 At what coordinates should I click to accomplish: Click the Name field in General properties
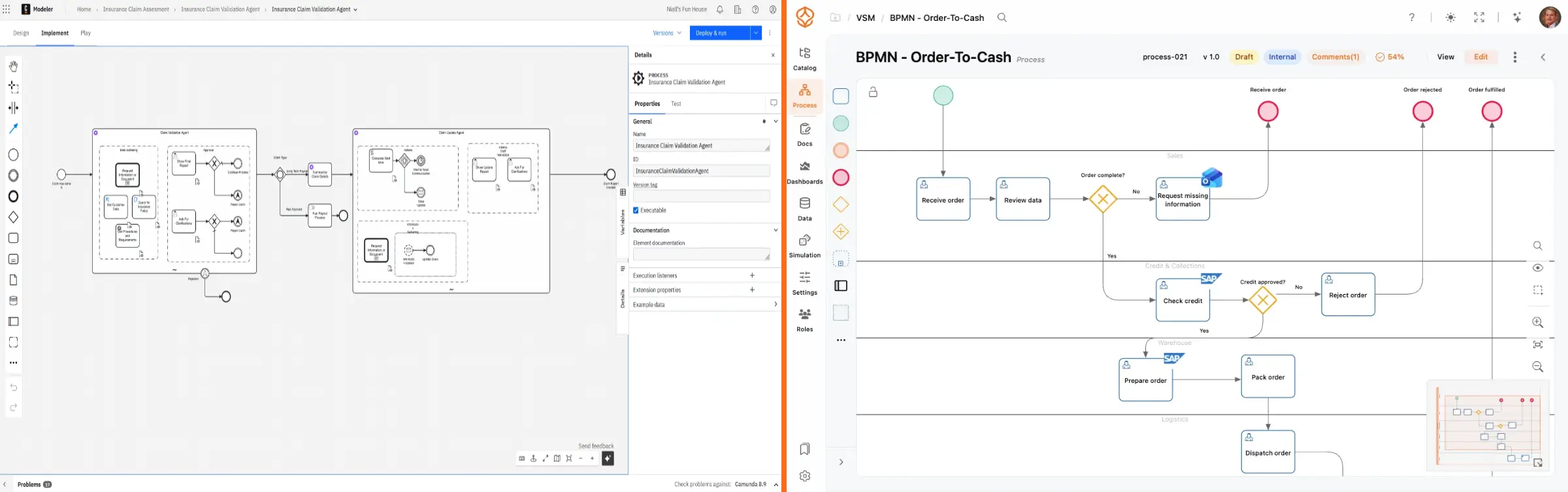[701, 146]
